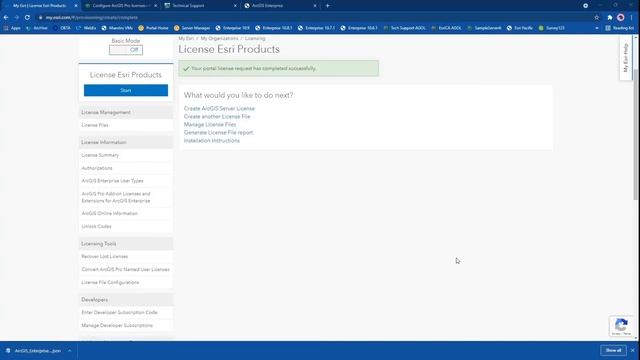Image resolution: width=640 pixels, height=360 pixels.
Task: Close the Configure ArcGIS Pro licenses tab
Action: coord(156,6)
